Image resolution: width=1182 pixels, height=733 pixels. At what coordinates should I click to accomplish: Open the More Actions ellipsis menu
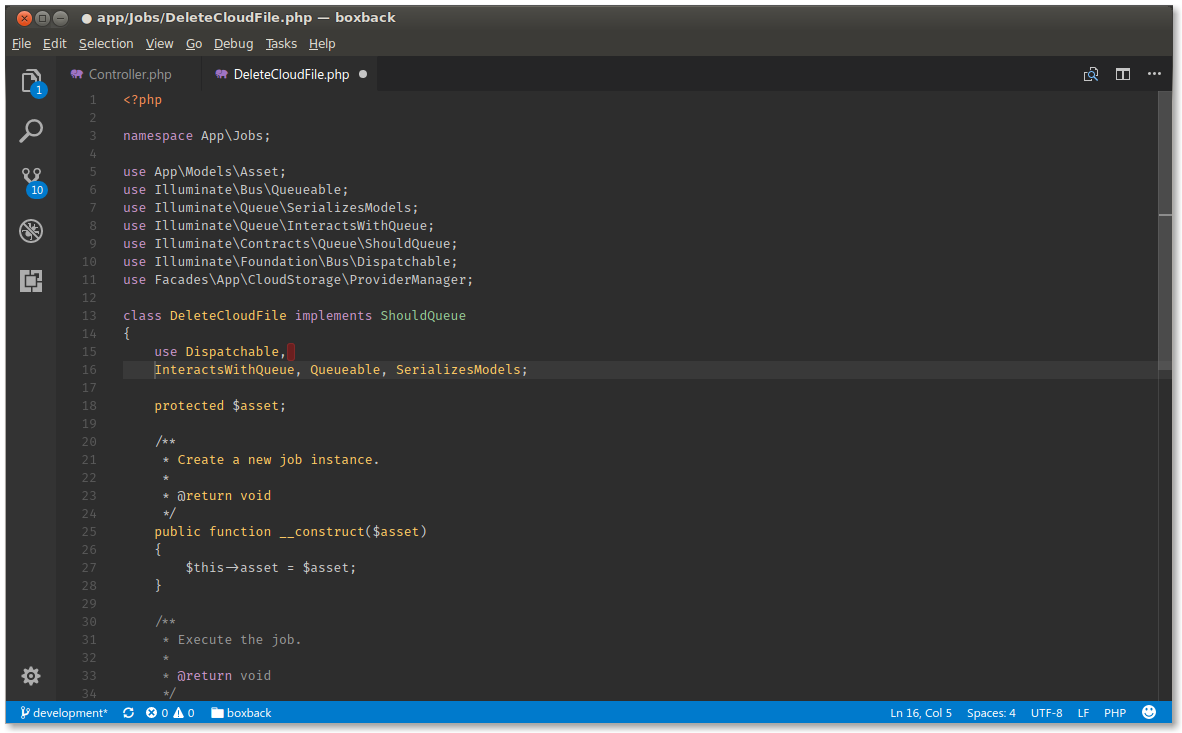pyautogui.click(x=1154, y=73)
